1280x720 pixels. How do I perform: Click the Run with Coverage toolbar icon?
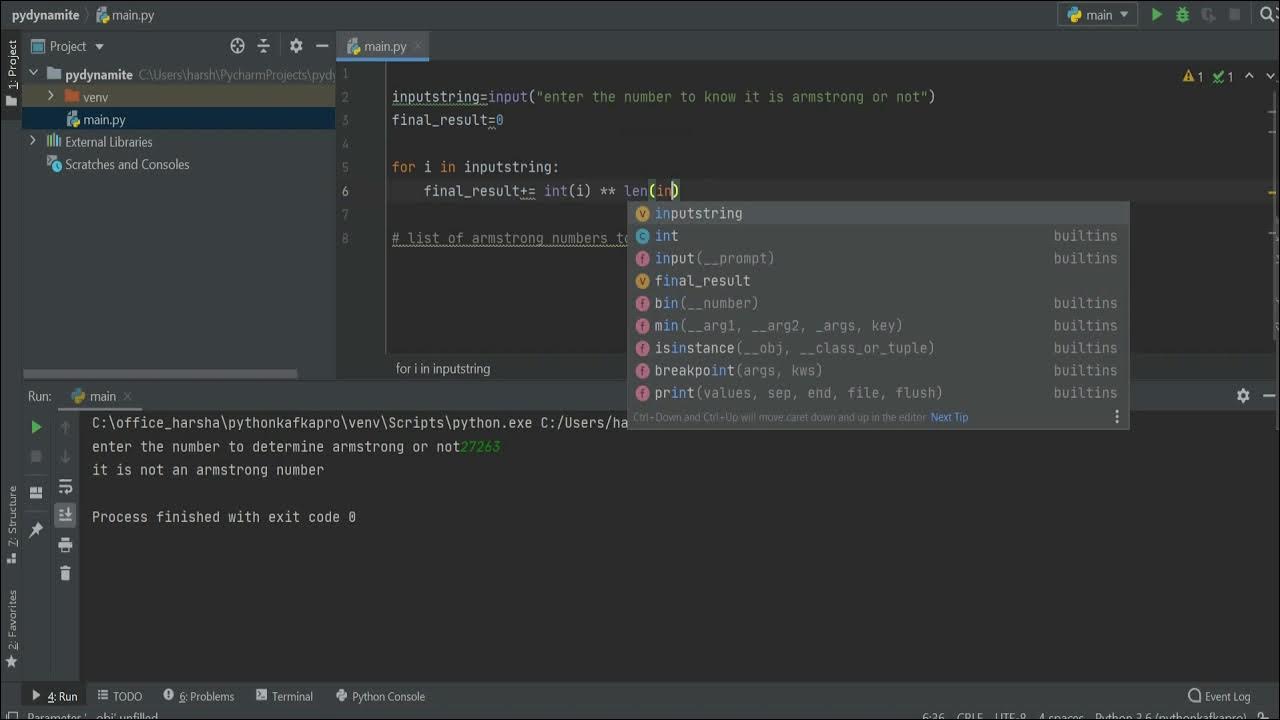pyautogui.click(x=1208, y=15)
